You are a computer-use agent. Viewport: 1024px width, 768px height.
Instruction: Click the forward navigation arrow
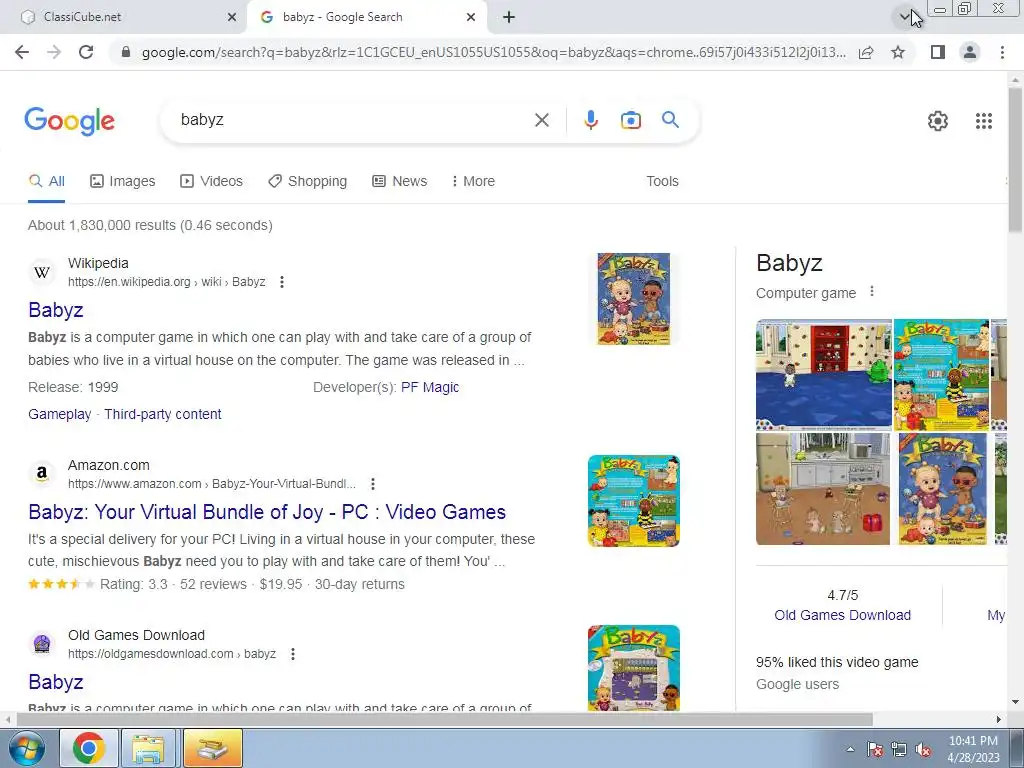click(x=54, y=52)
